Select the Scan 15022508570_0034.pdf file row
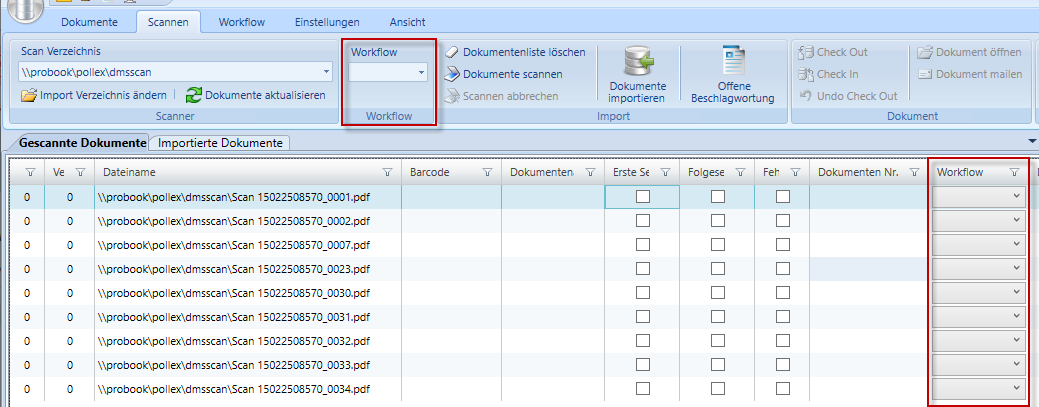This screenshot has width=1039, height=407. [235, 389]
